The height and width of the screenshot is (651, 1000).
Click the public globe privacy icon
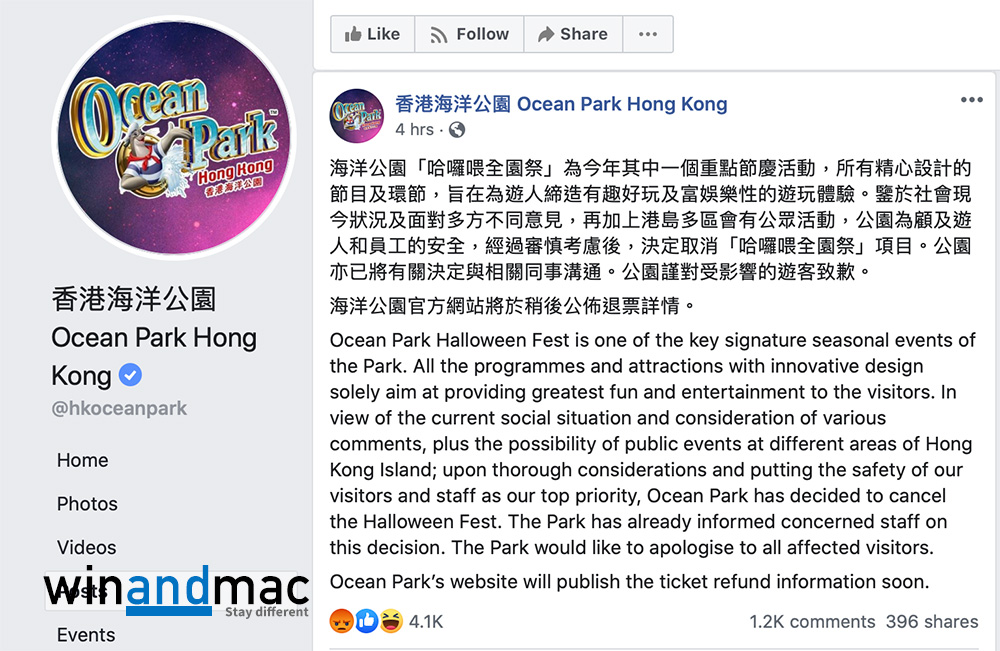point(457,130)
